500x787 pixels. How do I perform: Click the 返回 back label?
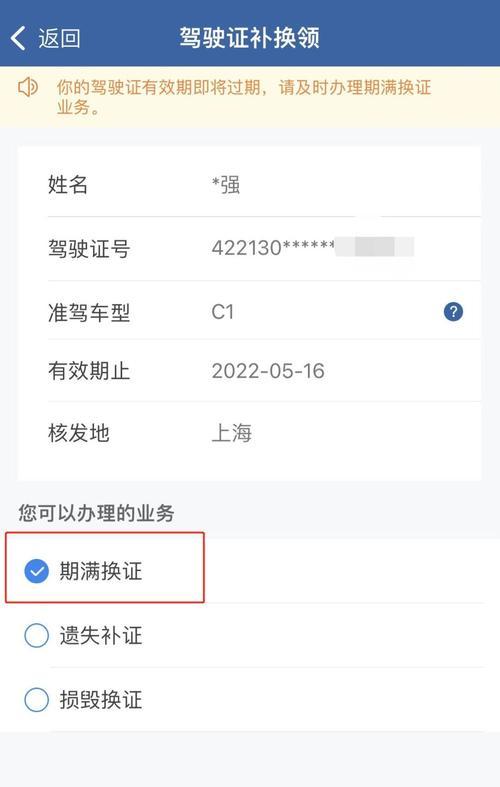tap(59, 38)
